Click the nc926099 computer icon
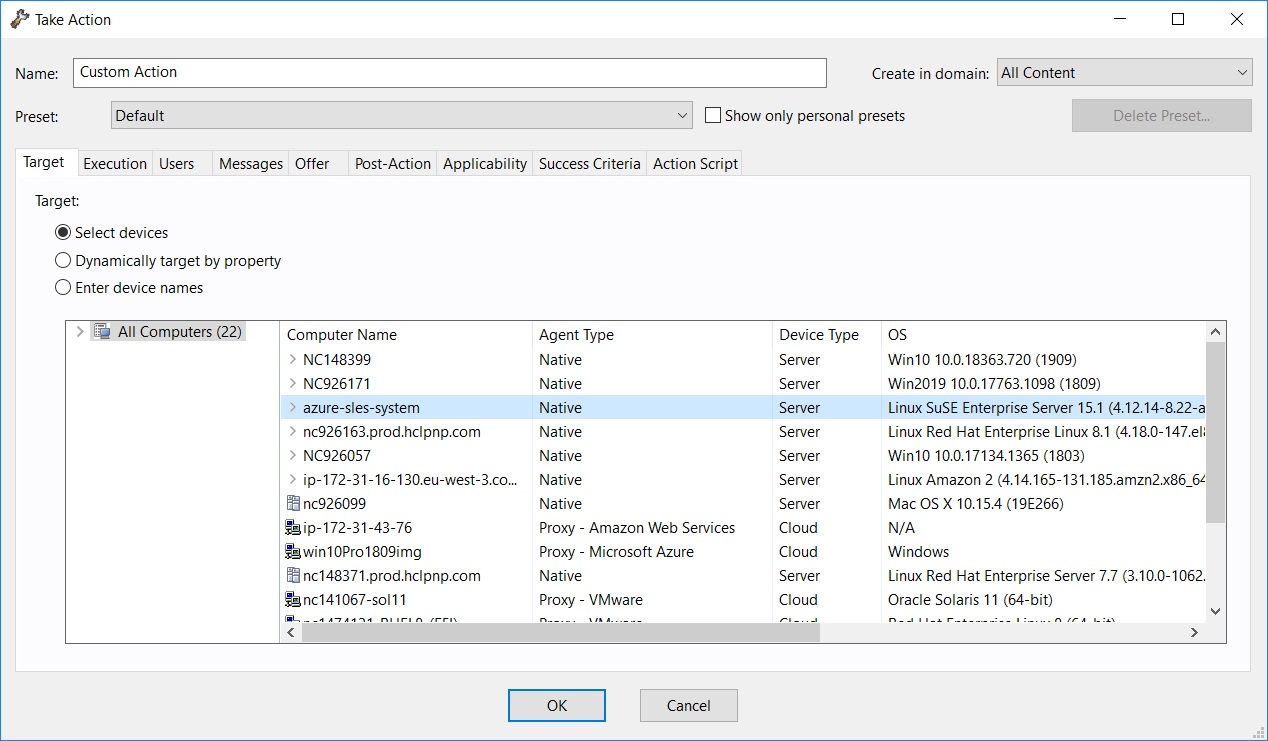1268x741 pixels. (x=293, y=504)
